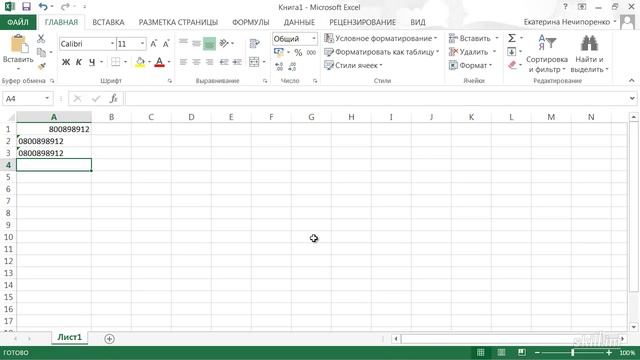The height and width of the screenshot is (360, 640).
Task: Toggle align text right
Action: coord(209,62)
